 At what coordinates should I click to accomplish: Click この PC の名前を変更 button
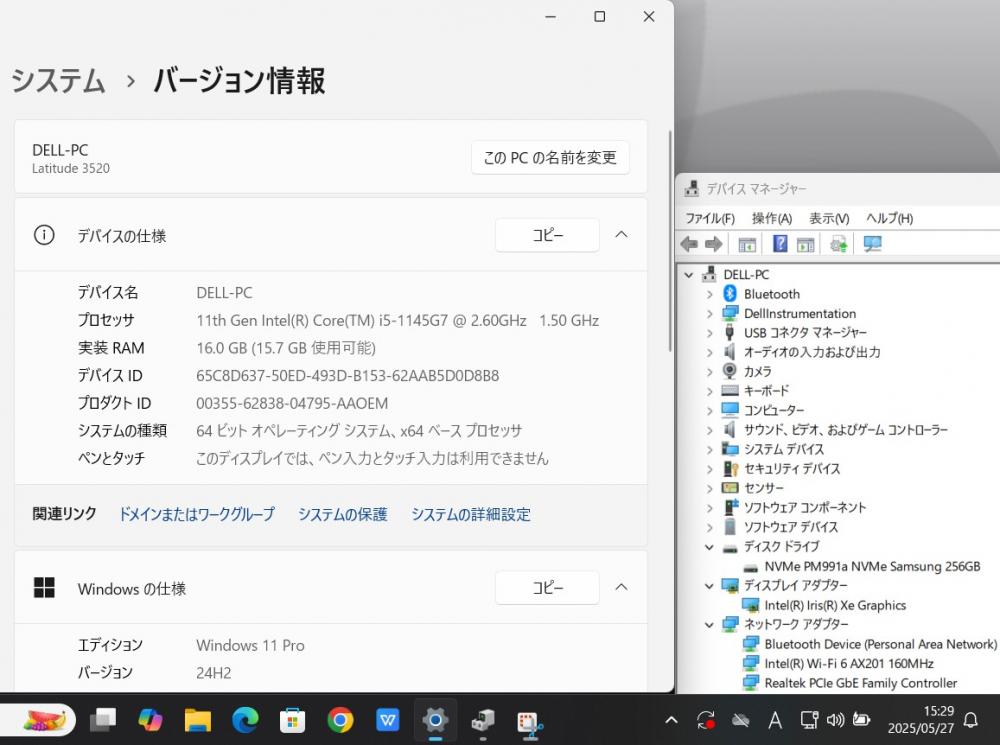tap(550, 158)
